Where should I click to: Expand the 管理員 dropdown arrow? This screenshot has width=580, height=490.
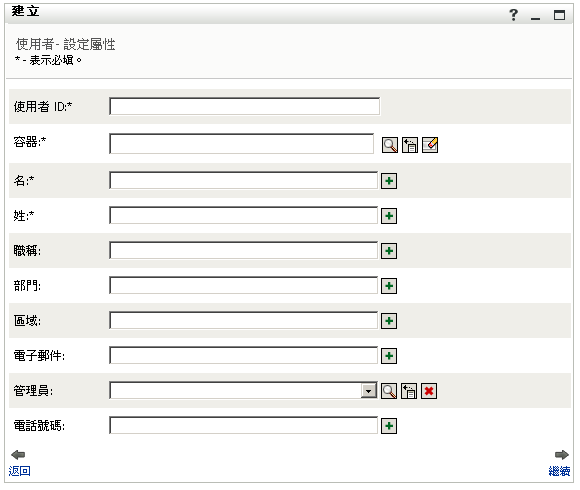click(x=368, y=391)
